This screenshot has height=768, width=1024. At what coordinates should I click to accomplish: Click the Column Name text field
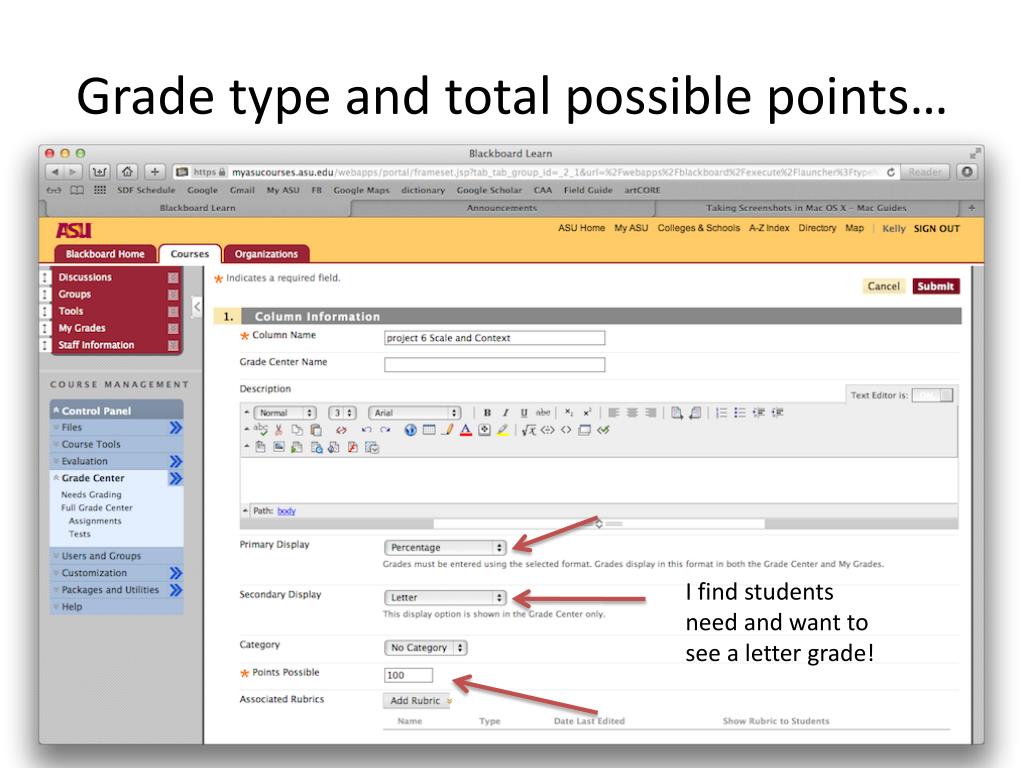click(494, 338)
